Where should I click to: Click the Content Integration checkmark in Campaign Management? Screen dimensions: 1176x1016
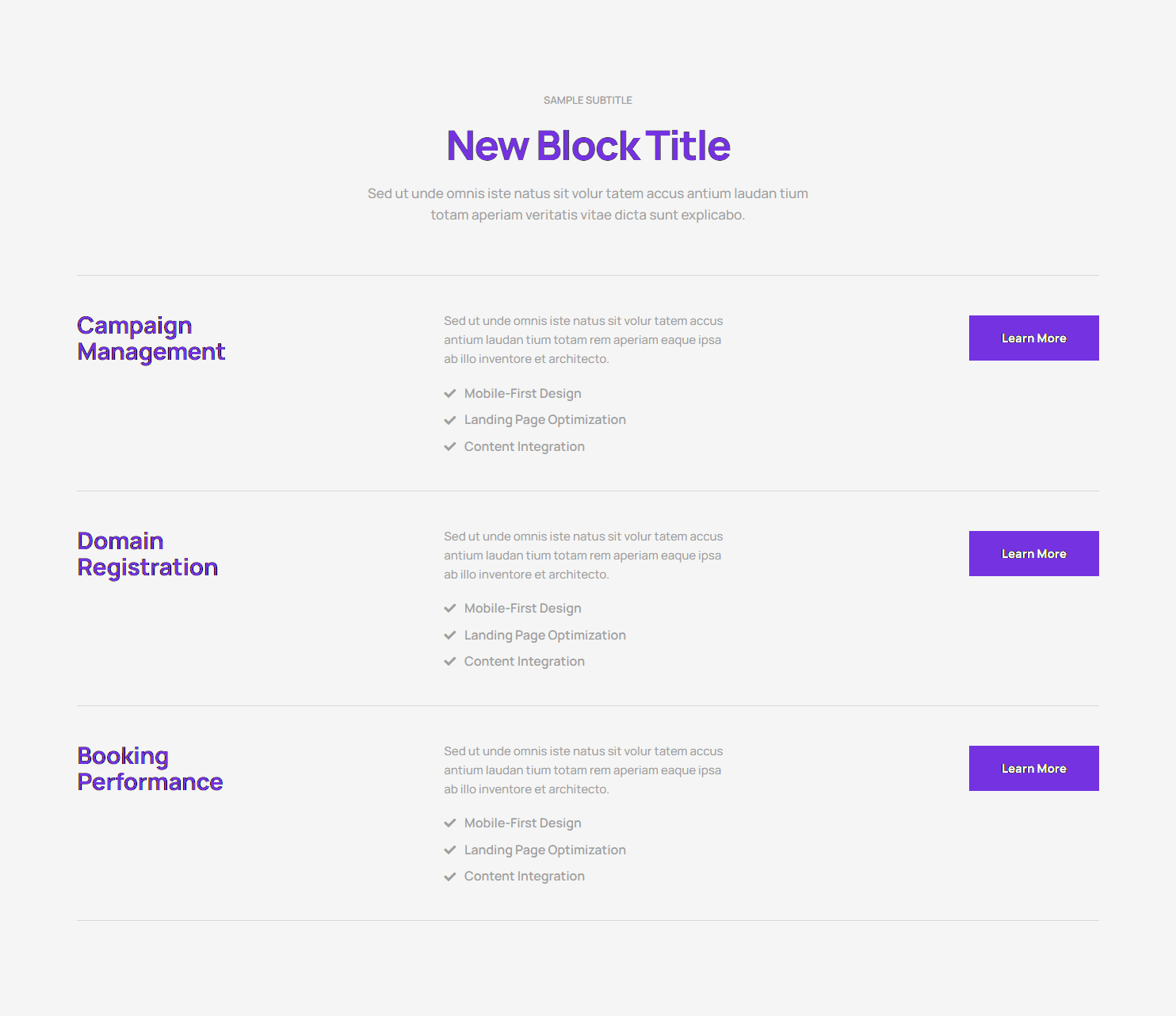(x=450, y=447)
